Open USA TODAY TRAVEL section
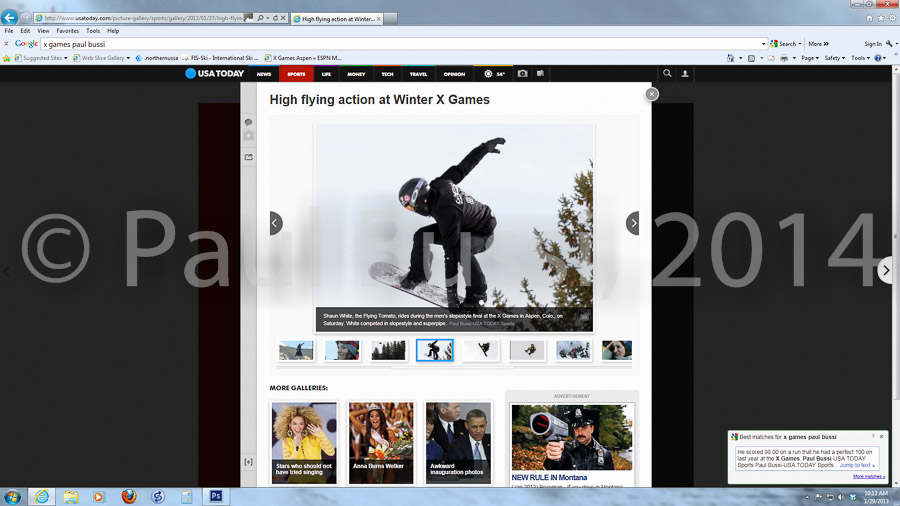The height and width of the screenshot is (506, 900). pyautogui.click(x=418, y=74)
